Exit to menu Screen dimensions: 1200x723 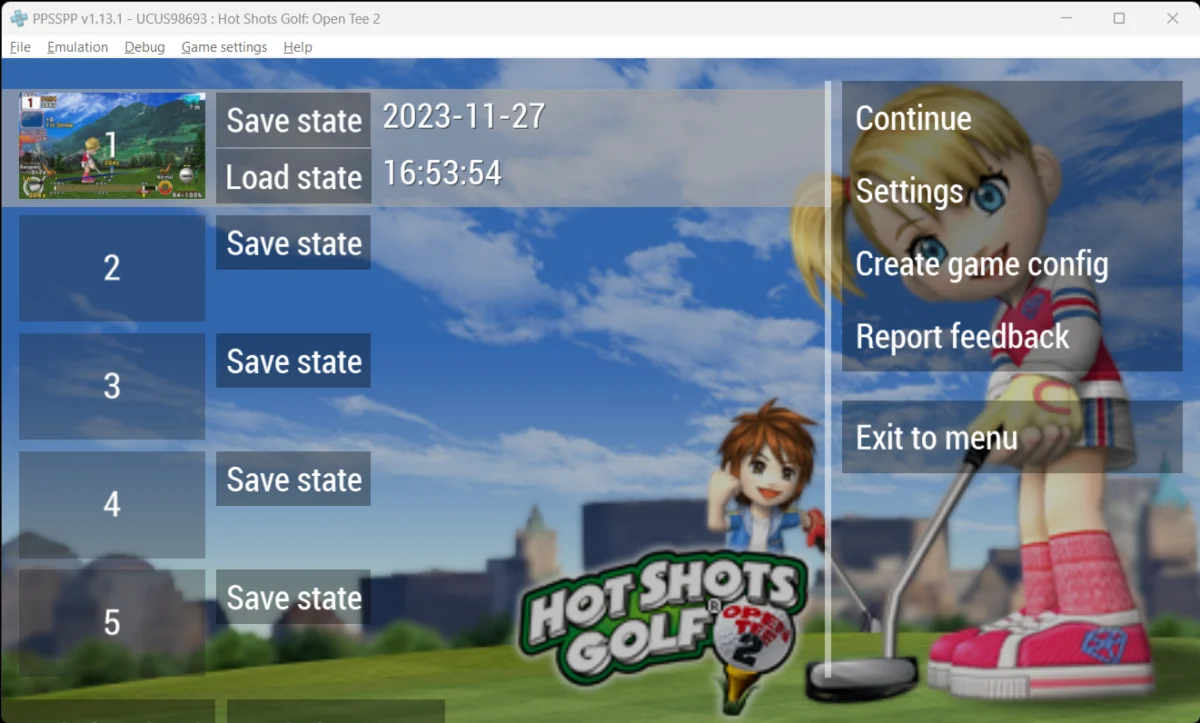tap(1012, 437)
